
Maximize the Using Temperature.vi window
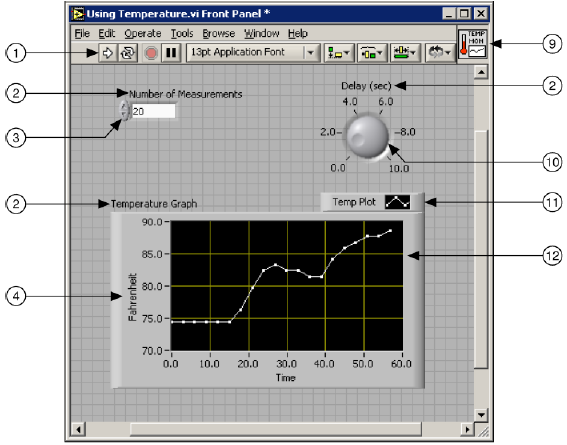[464, 14]
